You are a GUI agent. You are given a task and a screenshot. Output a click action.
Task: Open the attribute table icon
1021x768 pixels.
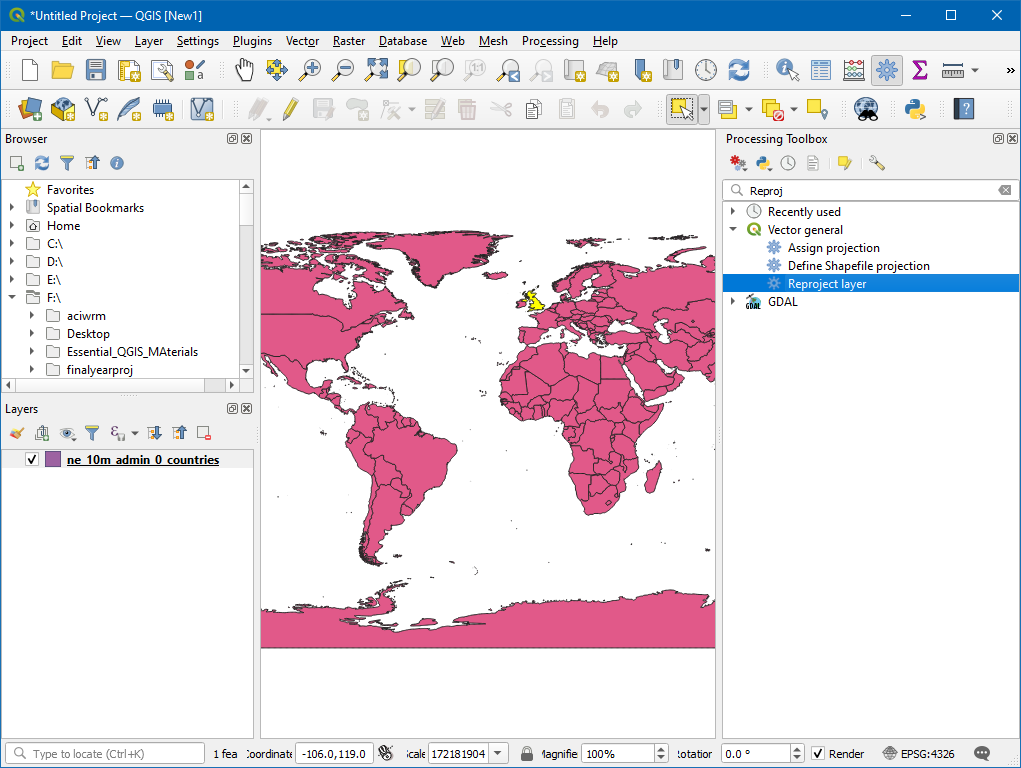coord(821,70)
